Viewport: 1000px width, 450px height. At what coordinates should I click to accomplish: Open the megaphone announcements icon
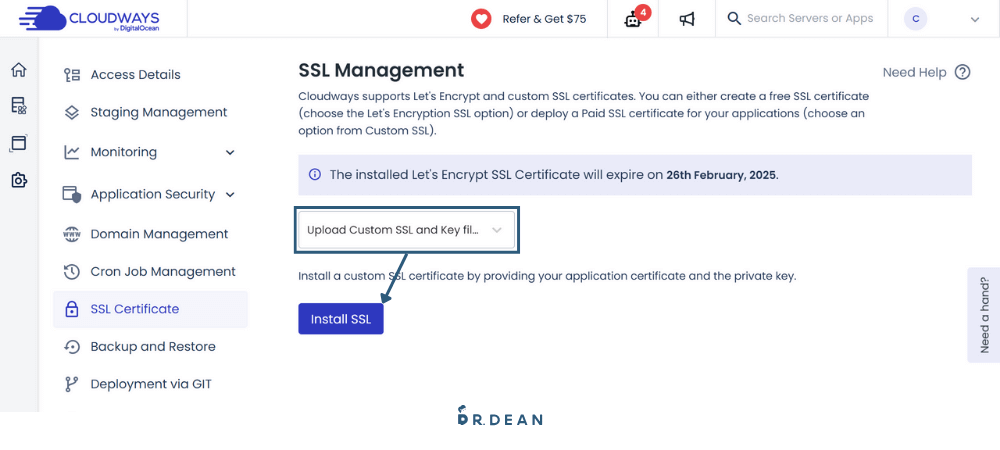686,19
